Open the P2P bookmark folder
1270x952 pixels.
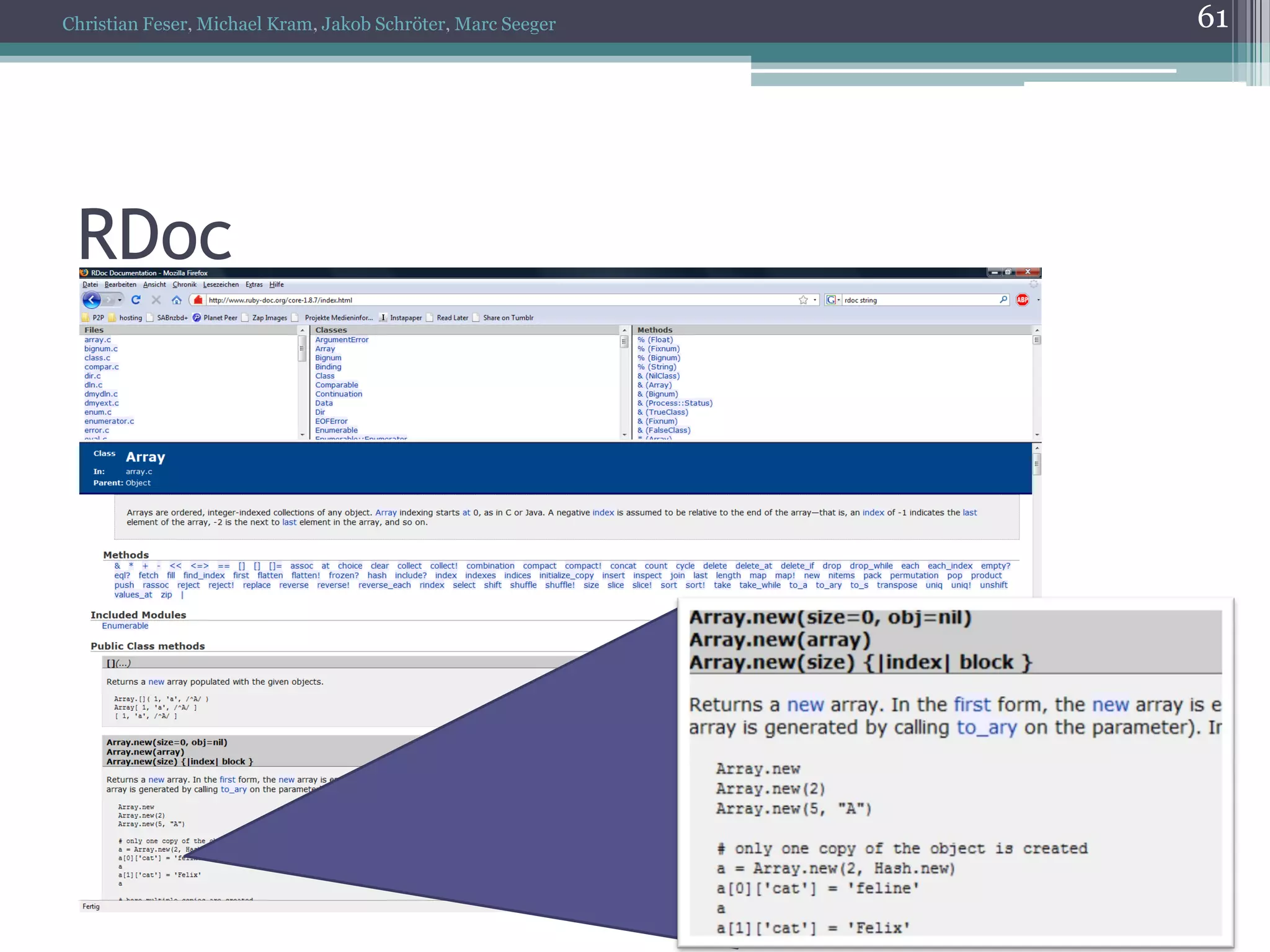tap(93, 318)
